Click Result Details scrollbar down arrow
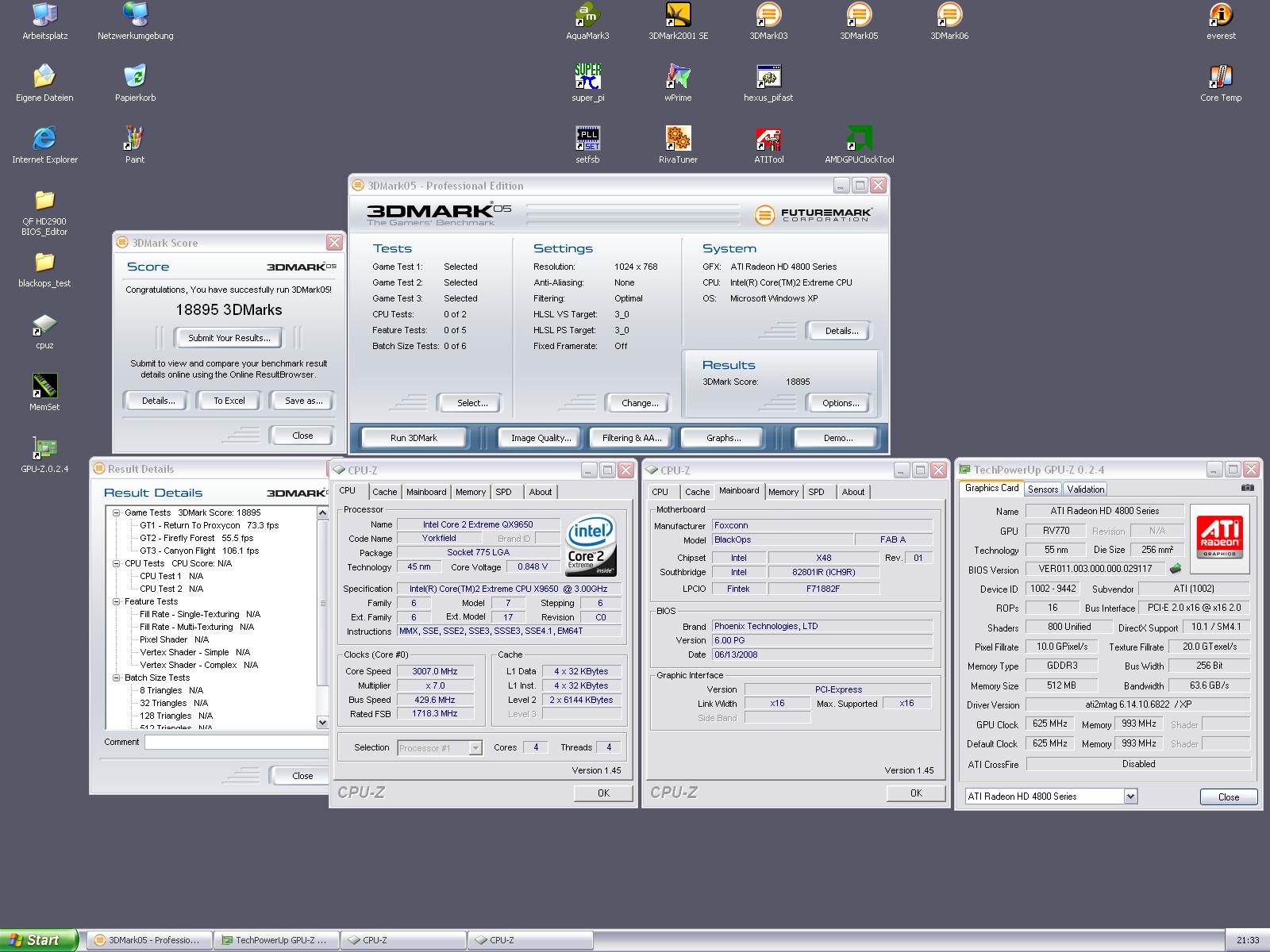Image resolution: width=1270 pixels, height=952 pixels. tap(322, 723)
